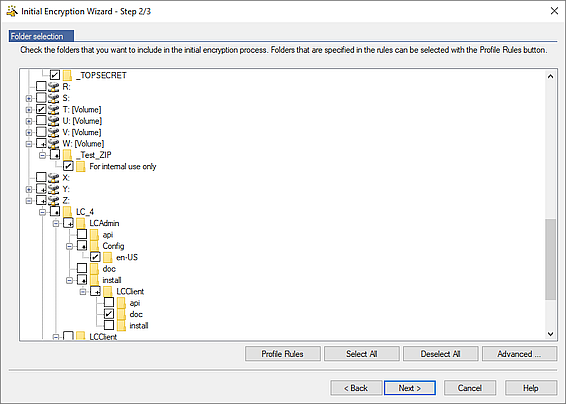Click the scroll up arrow of folder tree

[550, 76]
